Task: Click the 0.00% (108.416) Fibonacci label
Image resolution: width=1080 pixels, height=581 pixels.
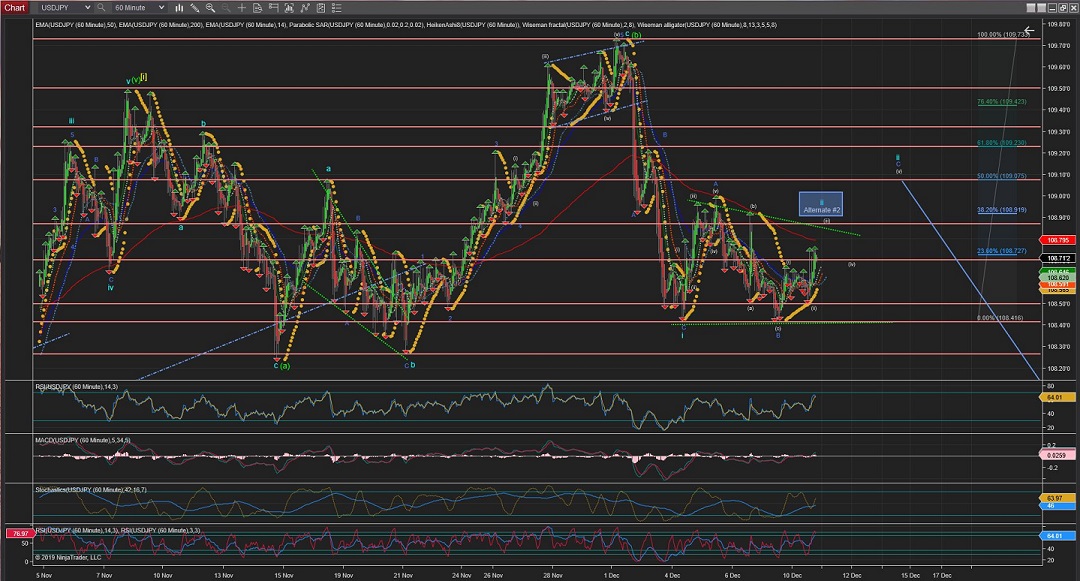Action: pos(1000,318)
